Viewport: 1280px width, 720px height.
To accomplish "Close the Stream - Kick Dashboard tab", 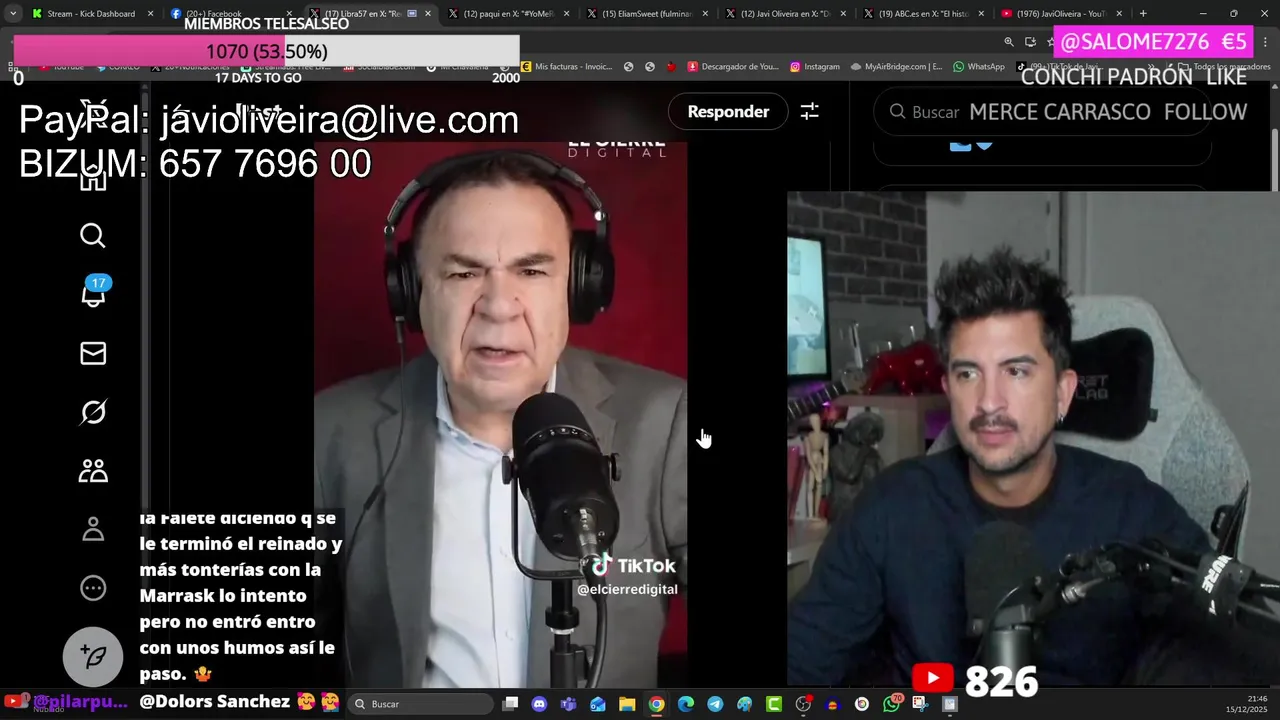I will click(151, 14).
